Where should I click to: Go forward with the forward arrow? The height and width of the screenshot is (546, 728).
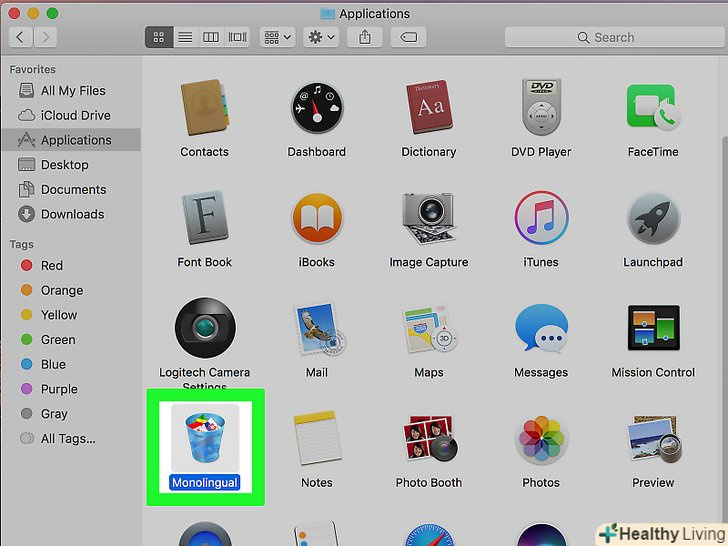45,37
